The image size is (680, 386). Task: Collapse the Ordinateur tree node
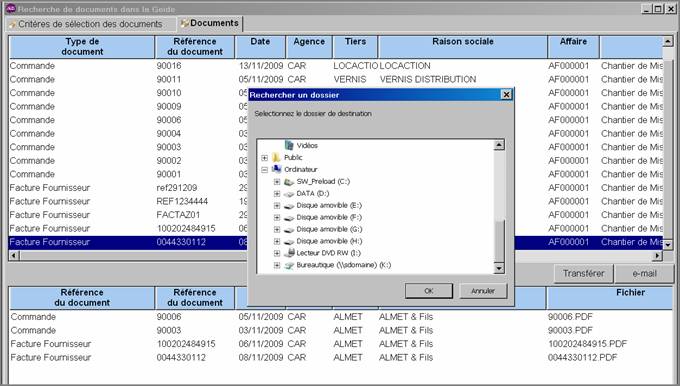(265, 170)
